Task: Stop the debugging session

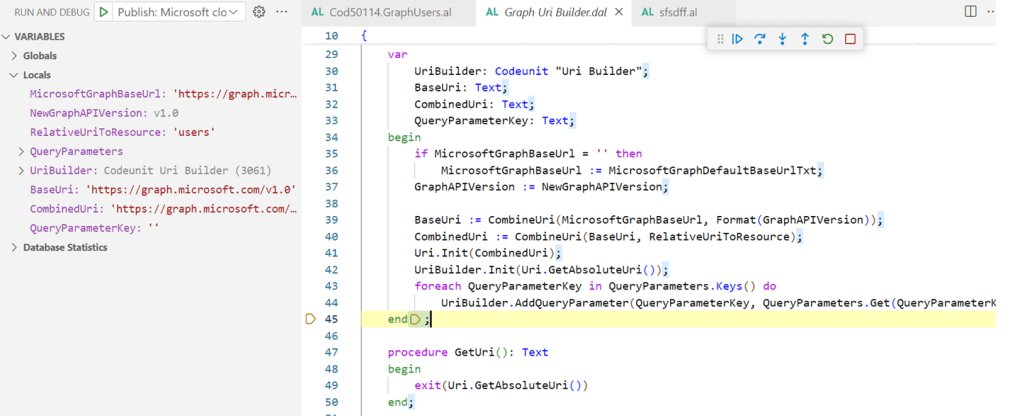Action: (850, 39)
